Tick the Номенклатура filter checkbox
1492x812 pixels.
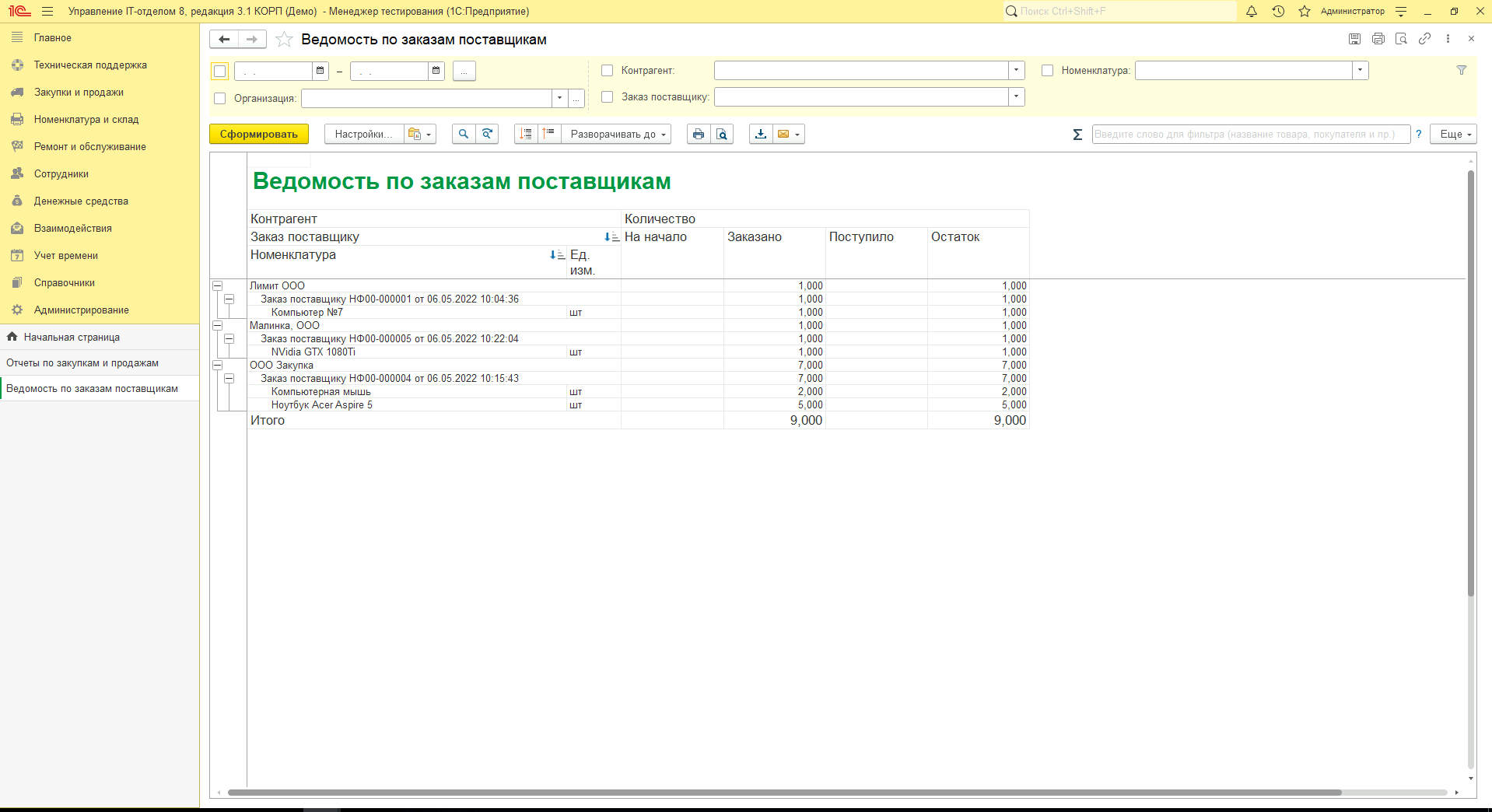coord(1048,71)
